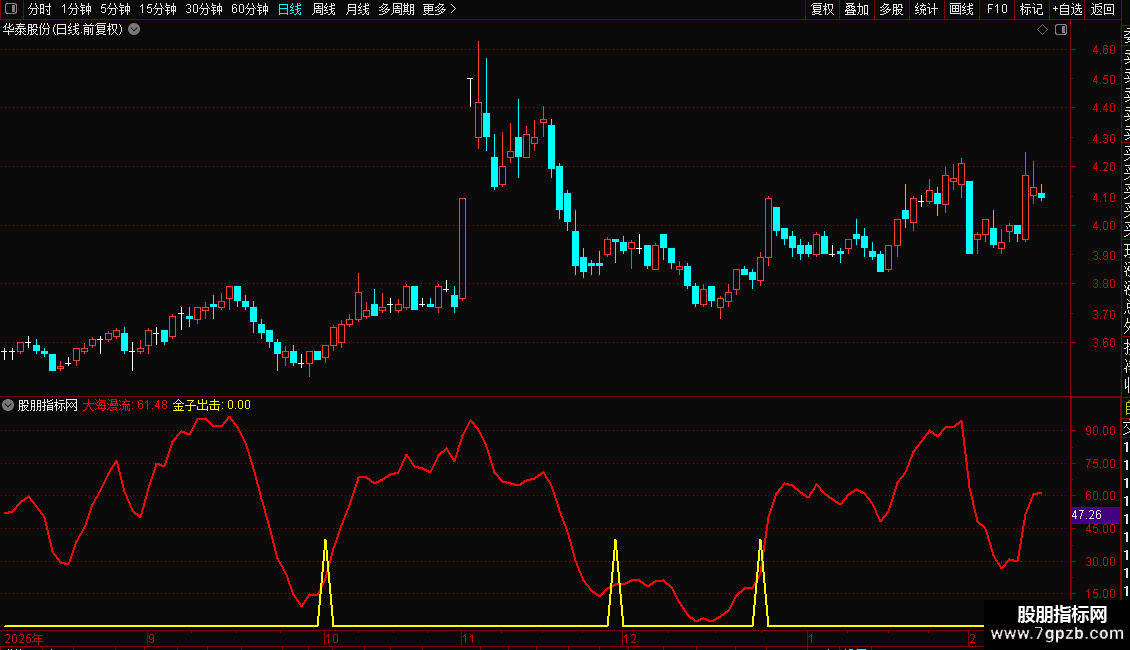Click the 叠加 overlay button
This screenshot has width=1130, height=650.
click(x=857, y=9)
